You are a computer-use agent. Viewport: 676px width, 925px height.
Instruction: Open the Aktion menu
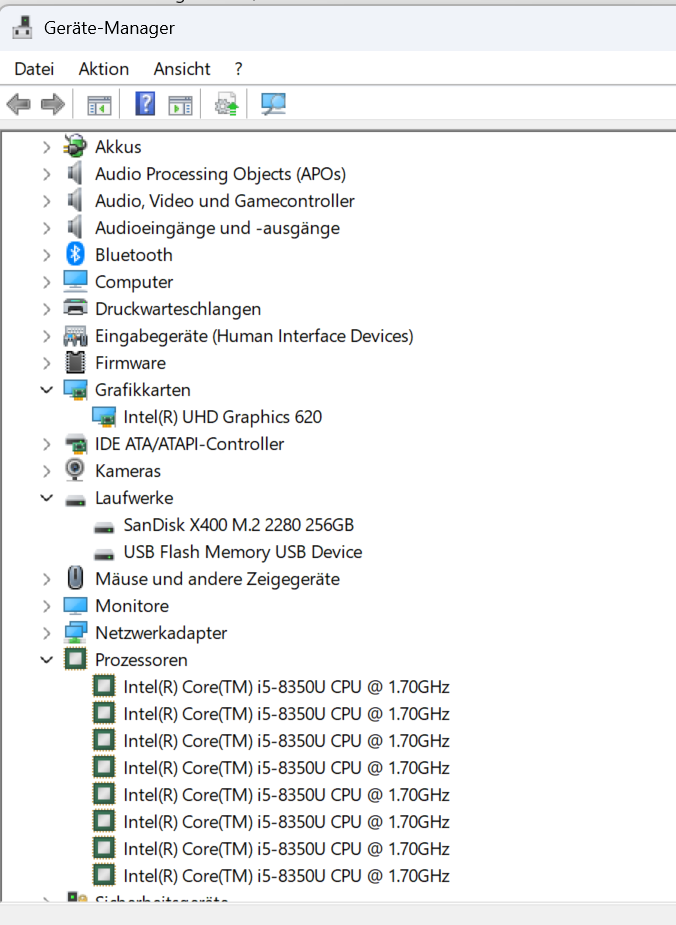click(x=104, y=69)
